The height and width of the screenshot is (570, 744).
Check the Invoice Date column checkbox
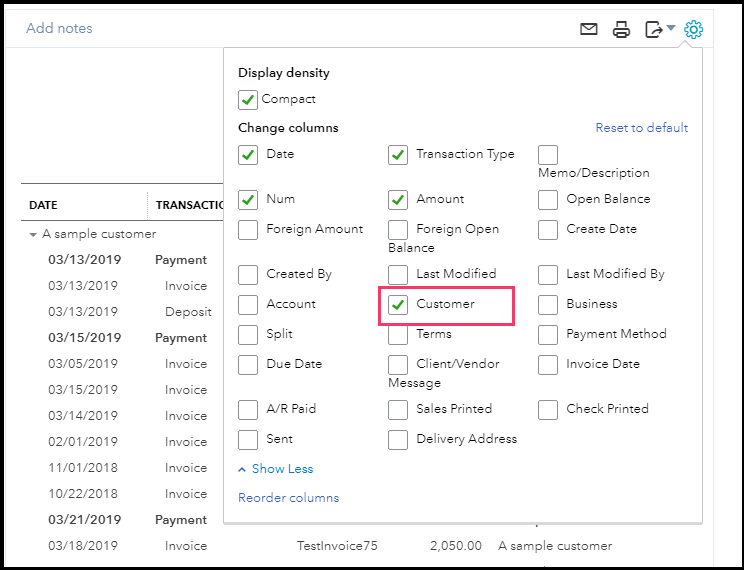[x=548, y=364]
